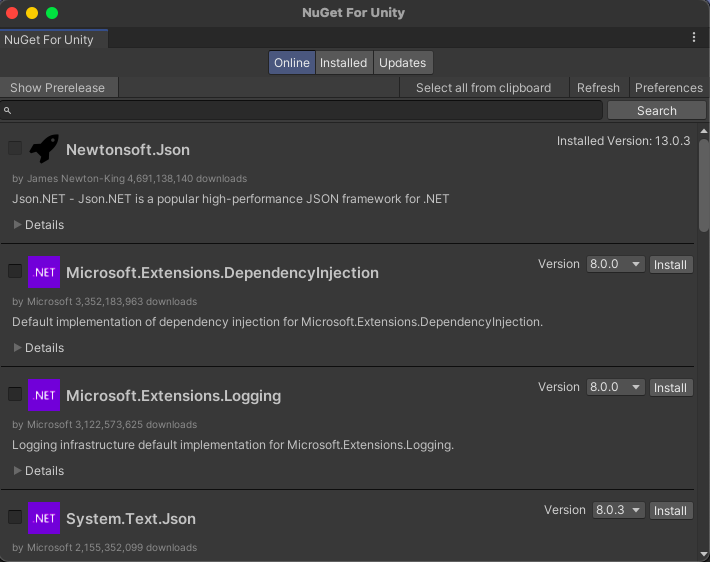Click the .NET icon for System.Text.Json
The height and width of the screenshot is (562, 710).
(44, 518)
